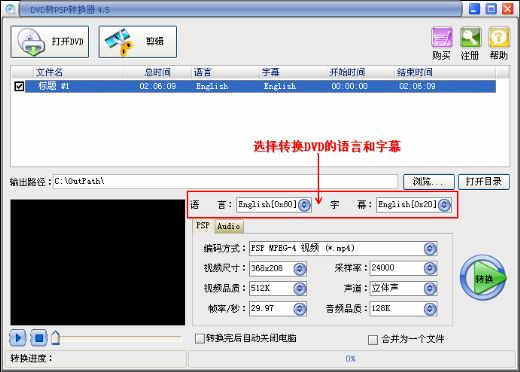520x372 pixels.
Task: Stop the preview playback
Action: tap(39, 338)
